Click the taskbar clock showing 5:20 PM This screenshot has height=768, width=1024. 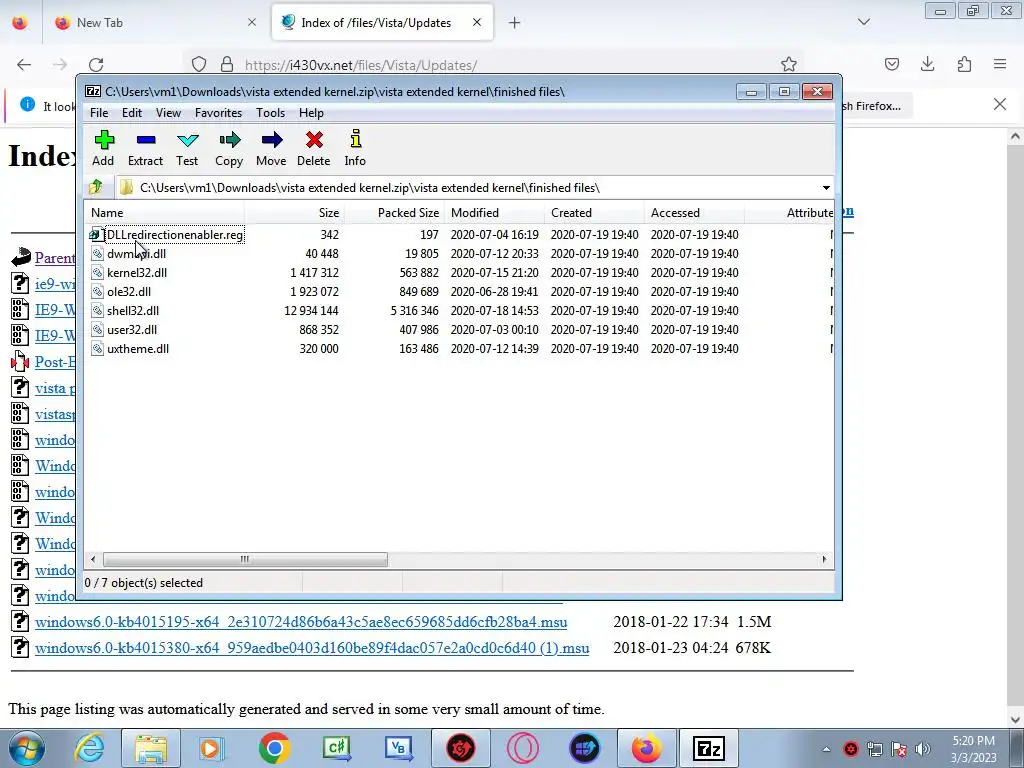pos(973,749)
